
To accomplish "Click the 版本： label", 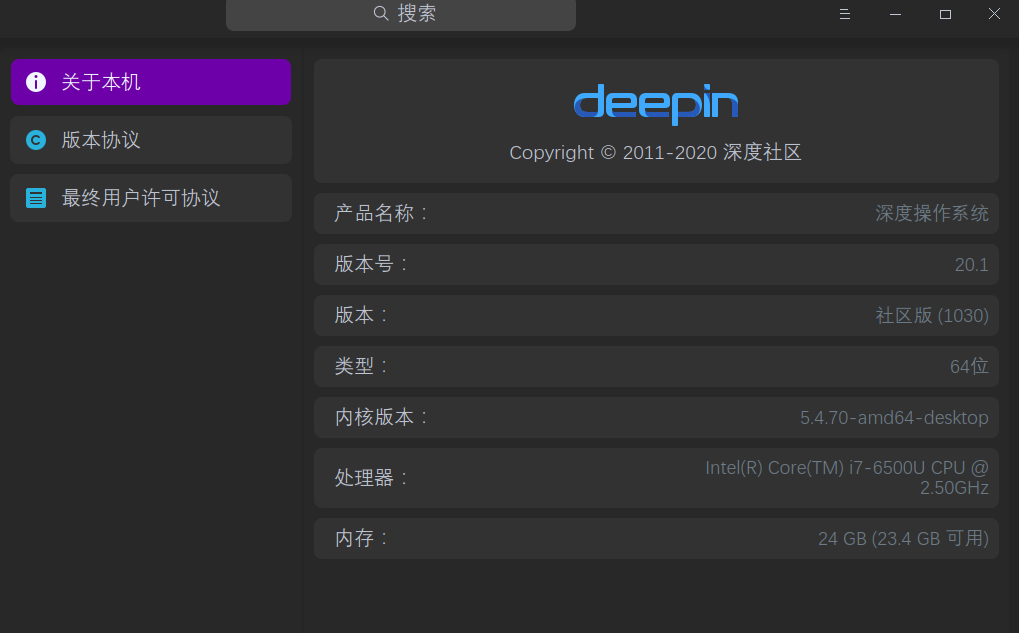I will click(x=361, y=315).
